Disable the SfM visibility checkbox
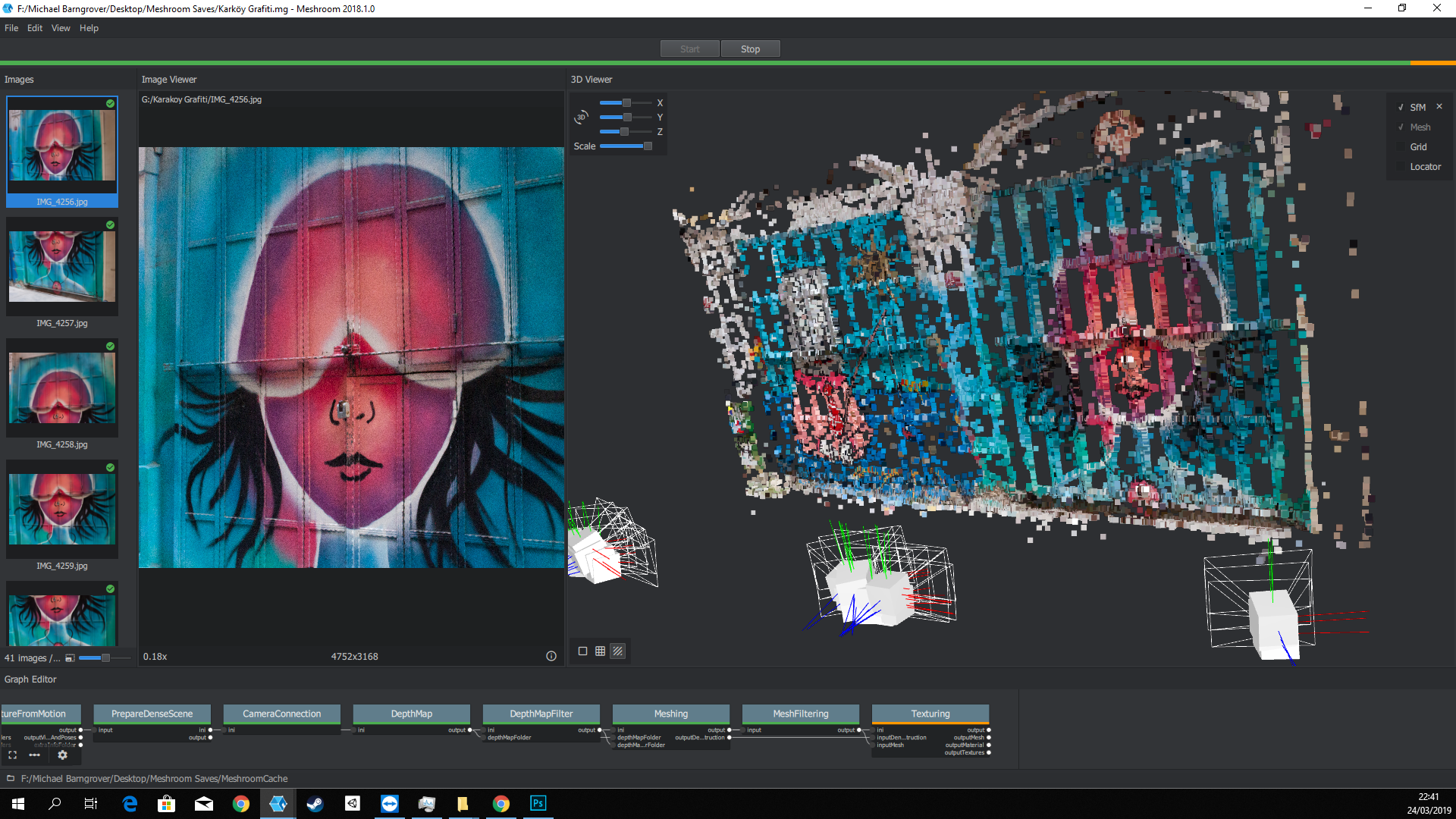Viewport: 1456px width, 819px height. pos(1401,107)
